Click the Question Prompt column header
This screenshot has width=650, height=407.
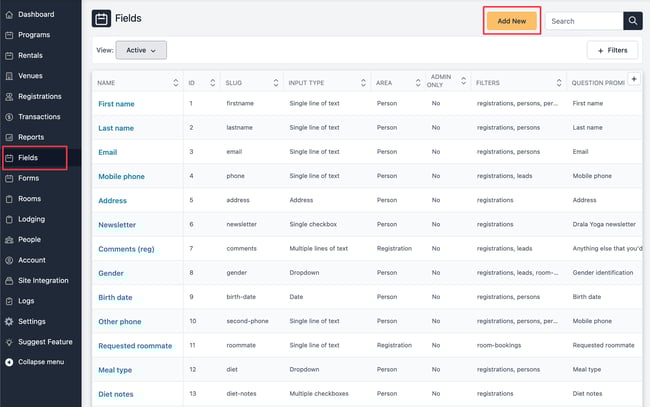click(598, 83)
